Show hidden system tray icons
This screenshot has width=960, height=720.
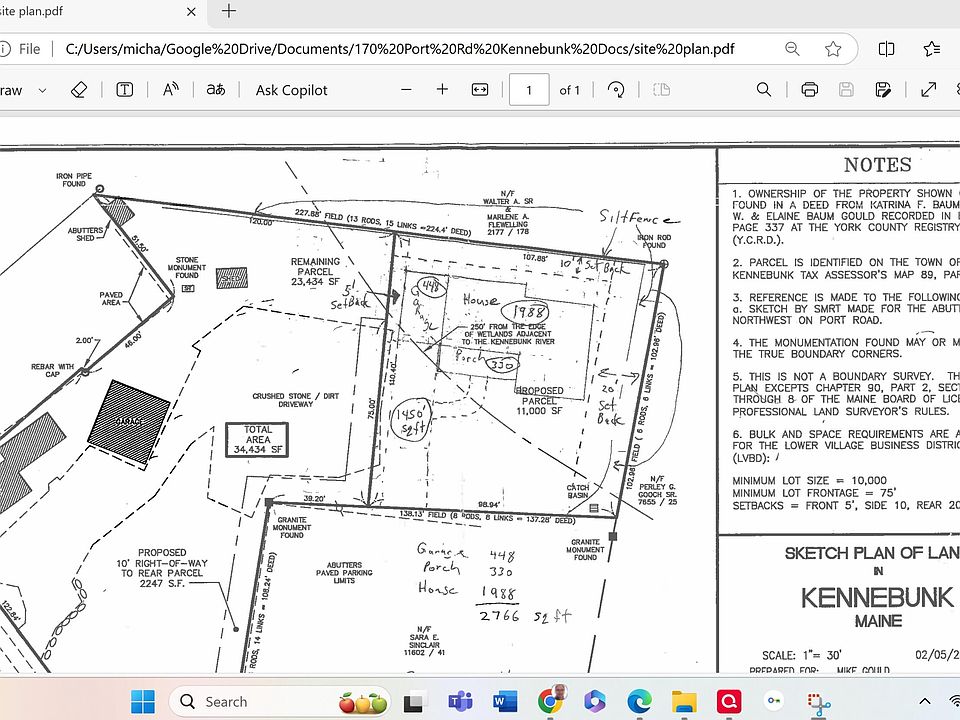coord(924,702)
